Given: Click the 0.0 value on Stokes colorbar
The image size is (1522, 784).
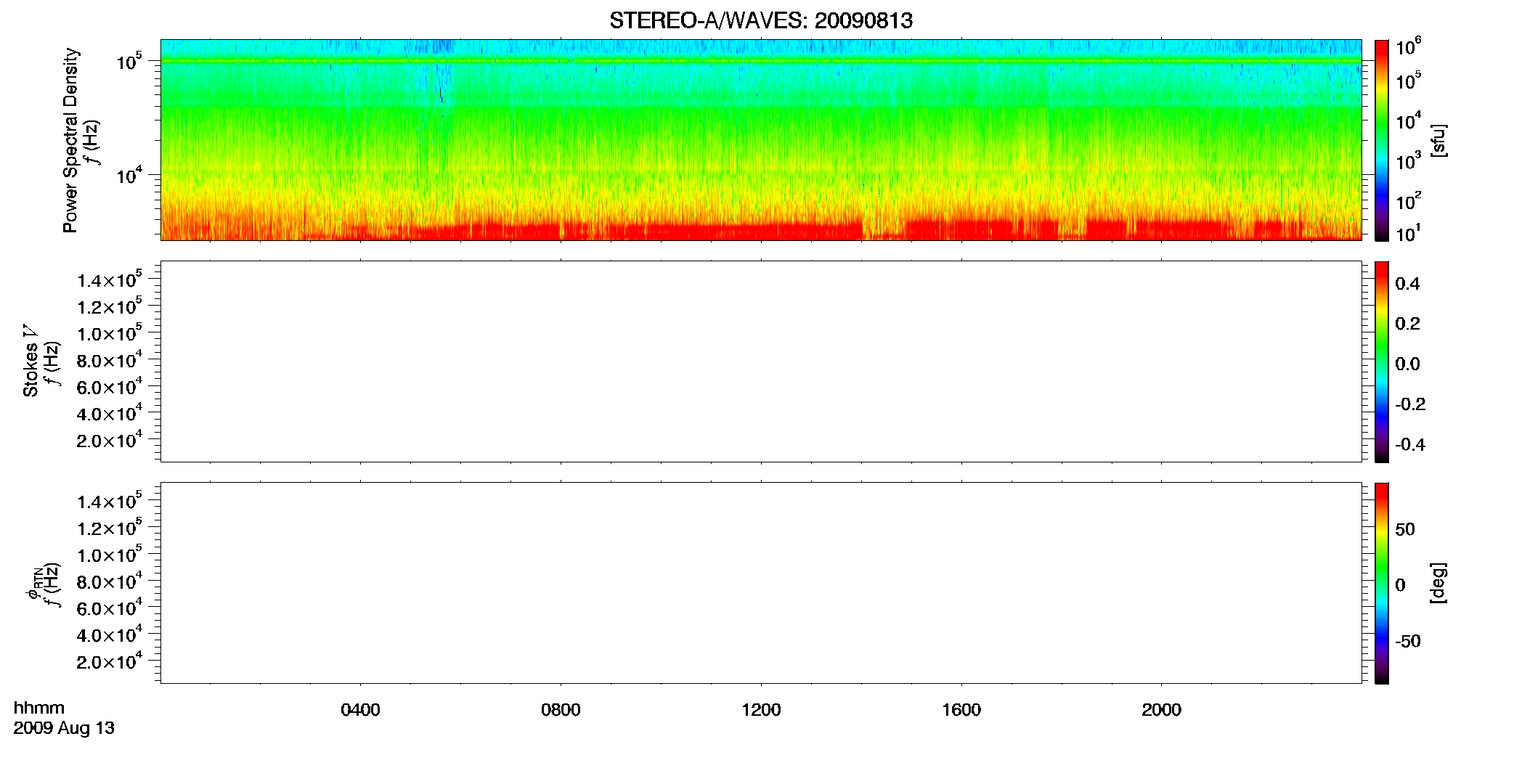Looking at the screenshot, I should pos(1407,364).
